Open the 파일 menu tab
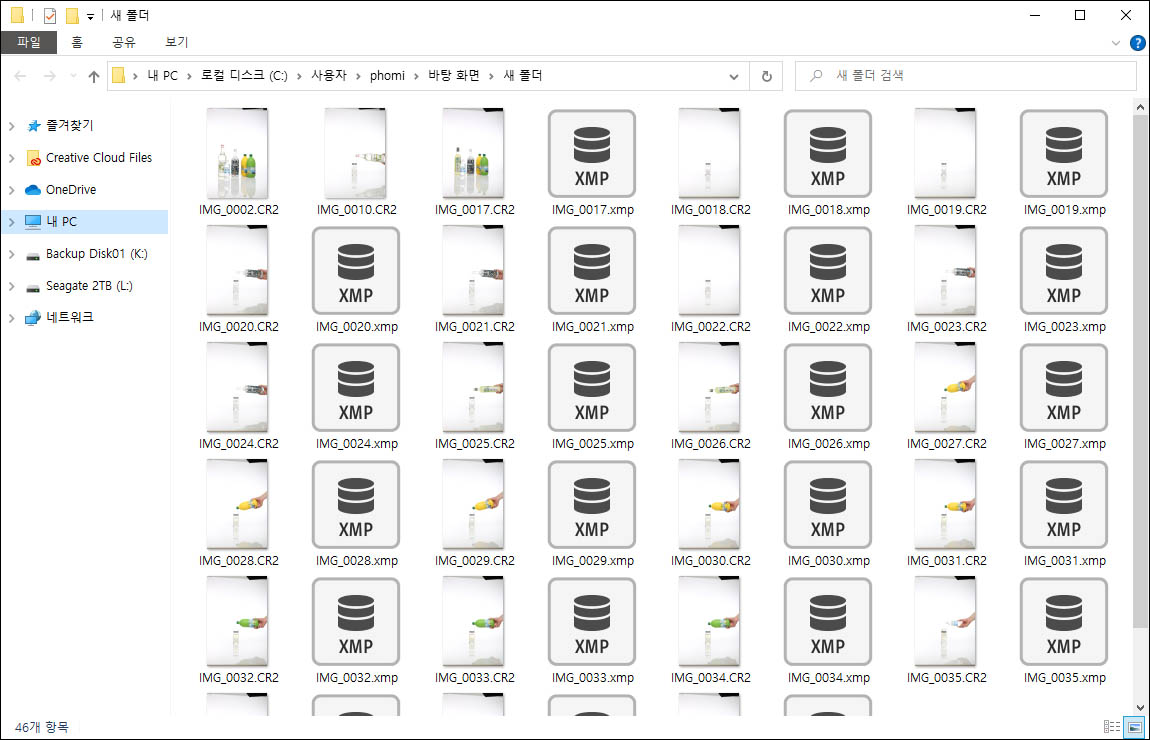The height and width of the screenshot is (740, 1150). coord(29,43)
